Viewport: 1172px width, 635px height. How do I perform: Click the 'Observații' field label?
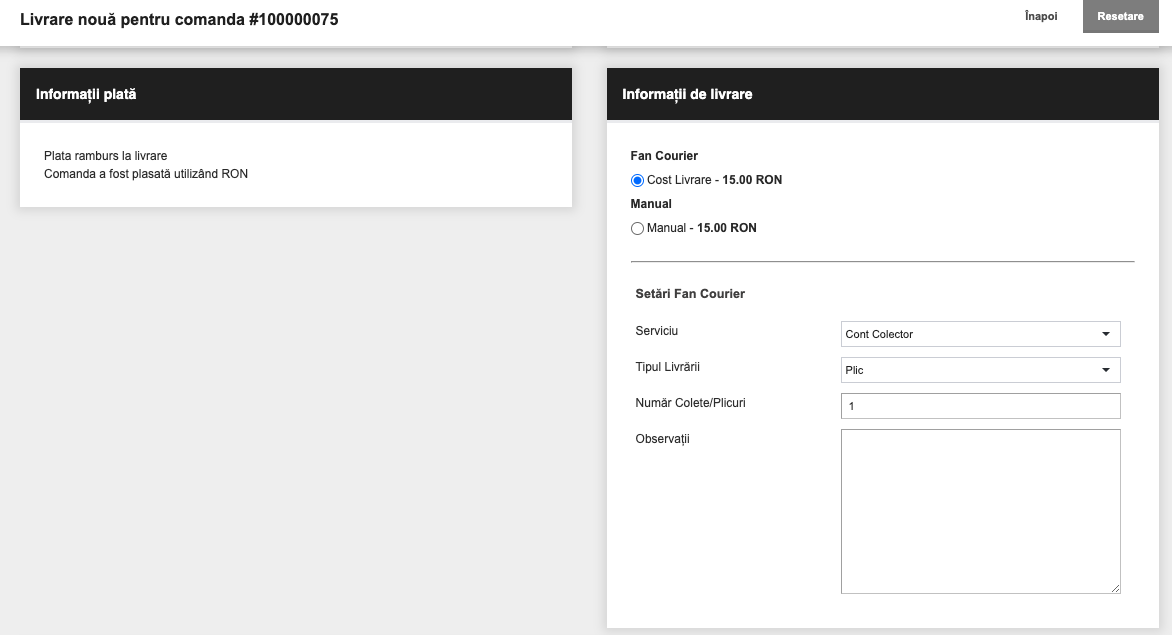pos(662,439)
